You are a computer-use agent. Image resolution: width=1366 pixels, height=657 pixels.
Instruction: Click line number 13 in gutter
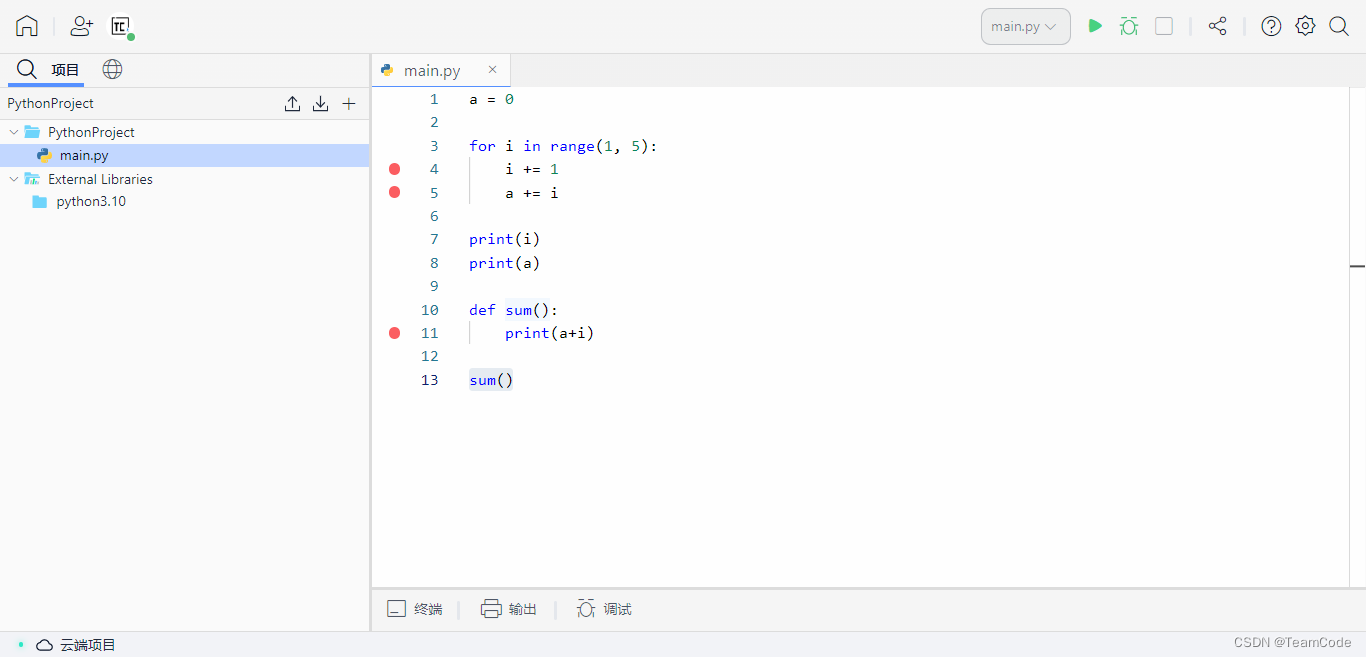(x=430, y=380)
